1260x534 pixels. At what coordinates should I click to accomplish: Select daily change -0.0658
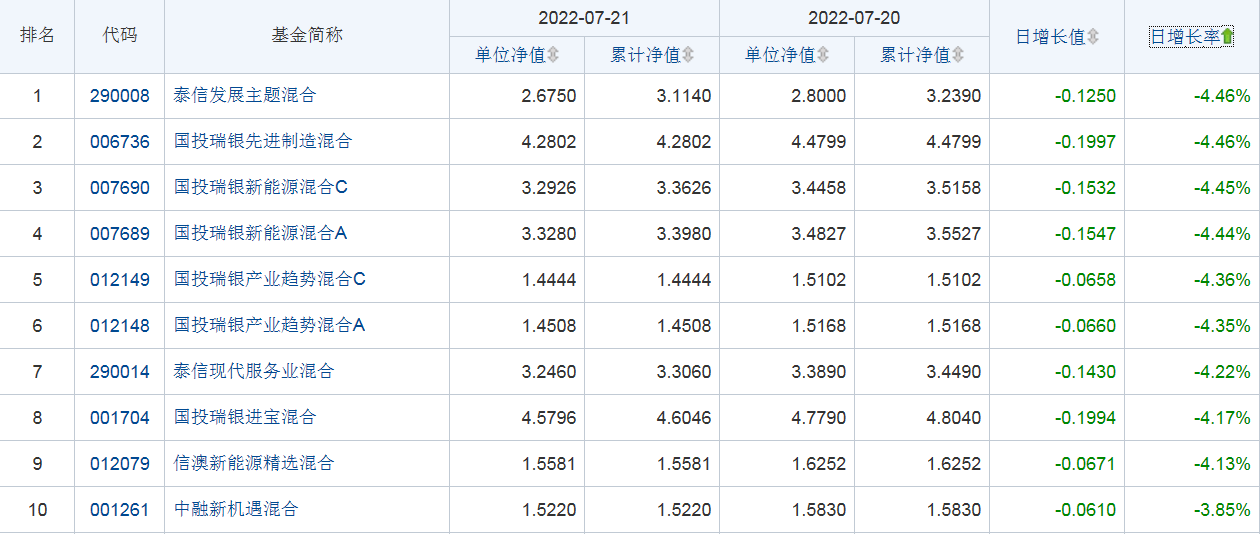1085,280
